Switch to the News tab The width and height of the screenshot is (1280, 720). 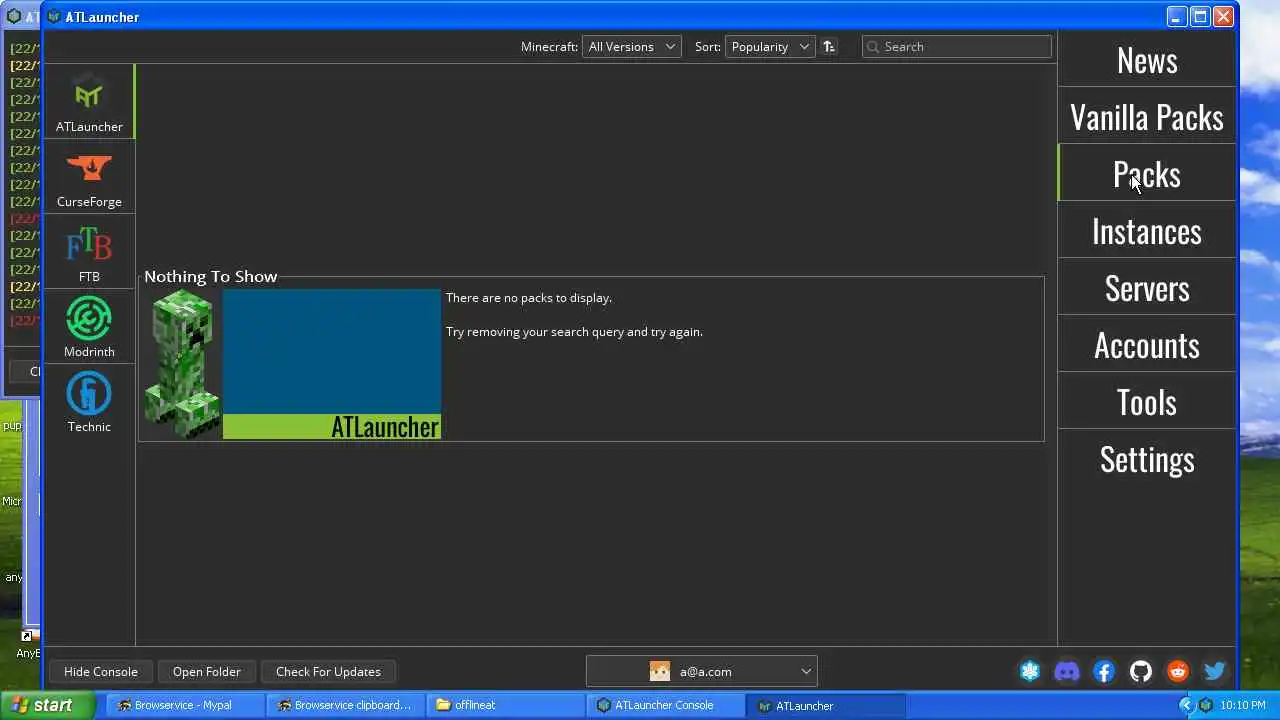tap(1147, 60)
